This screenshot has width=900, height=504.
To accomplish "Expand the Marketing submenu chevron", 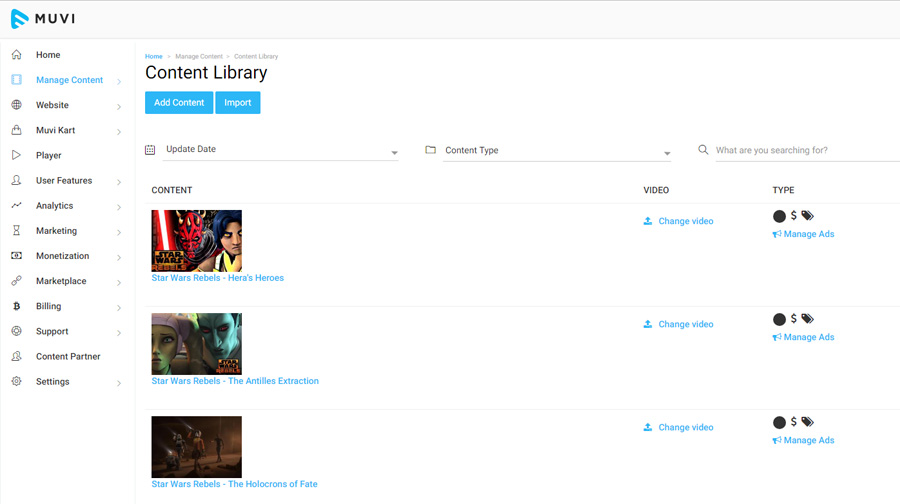I will click(119, 232).
